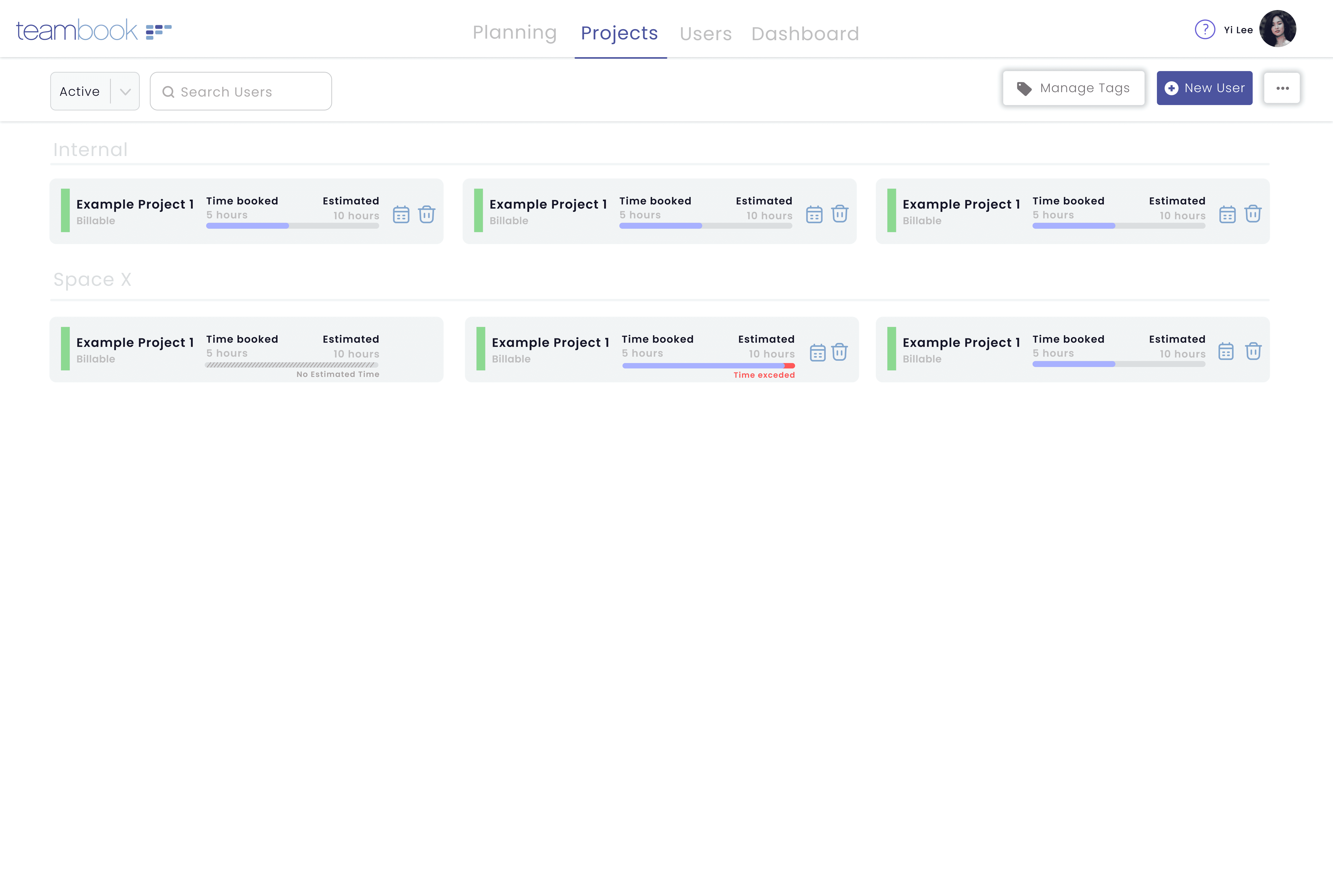Open the Active status dropdown
The height and width of the screenshot is (896, 1333).
click(x=95, y=91)
